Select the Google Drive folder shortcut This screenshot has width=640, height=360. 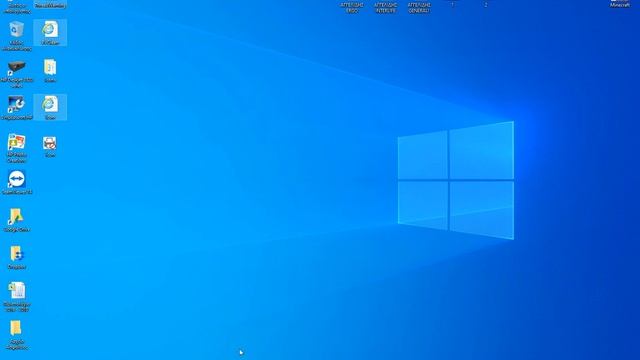(x=16, y=217)
